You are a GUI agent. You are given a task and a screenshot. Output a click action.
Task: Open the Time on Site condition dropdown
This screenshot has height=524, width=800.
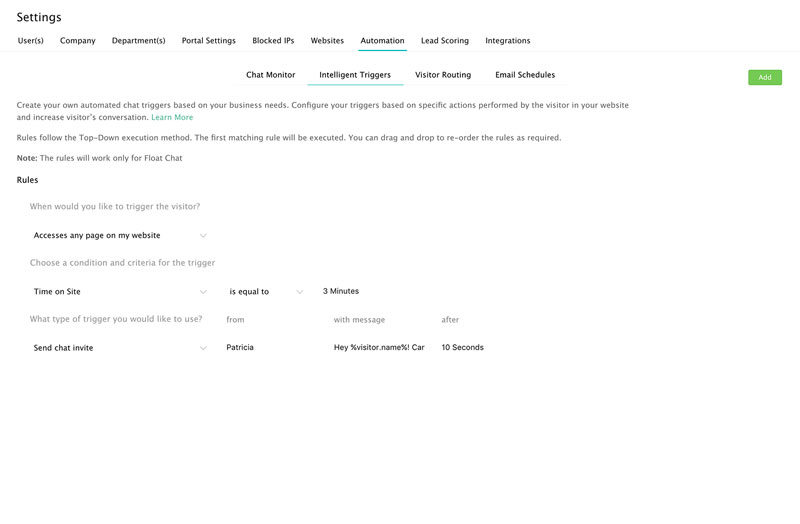tap(120, 291)
